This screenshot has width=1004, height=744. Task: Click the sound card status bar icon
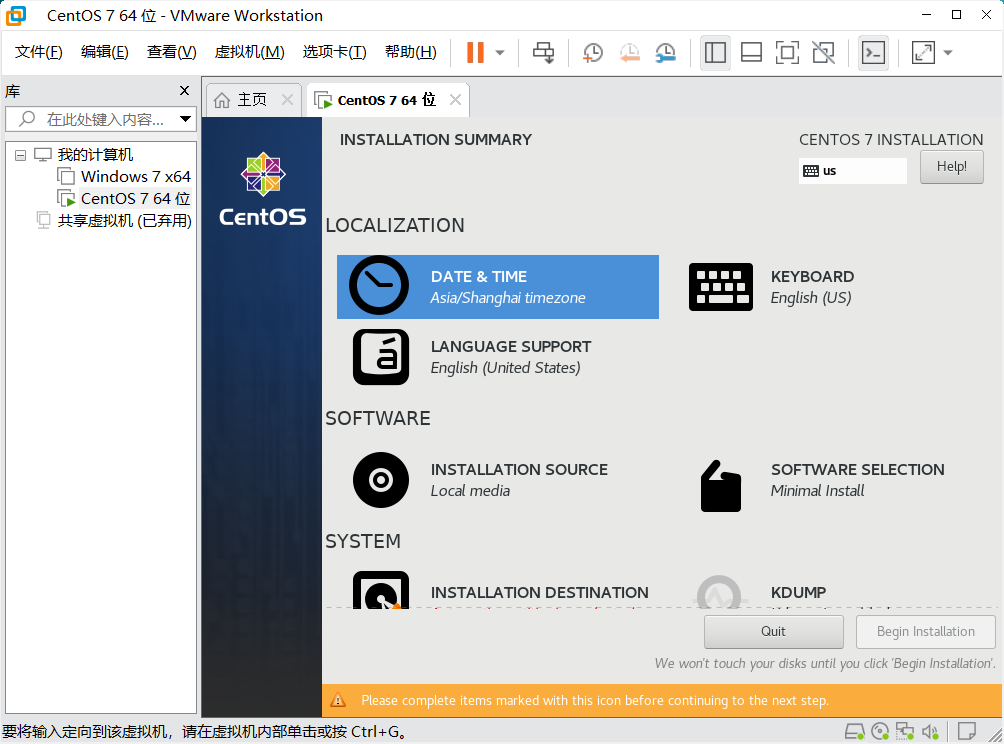click(930, 731)
